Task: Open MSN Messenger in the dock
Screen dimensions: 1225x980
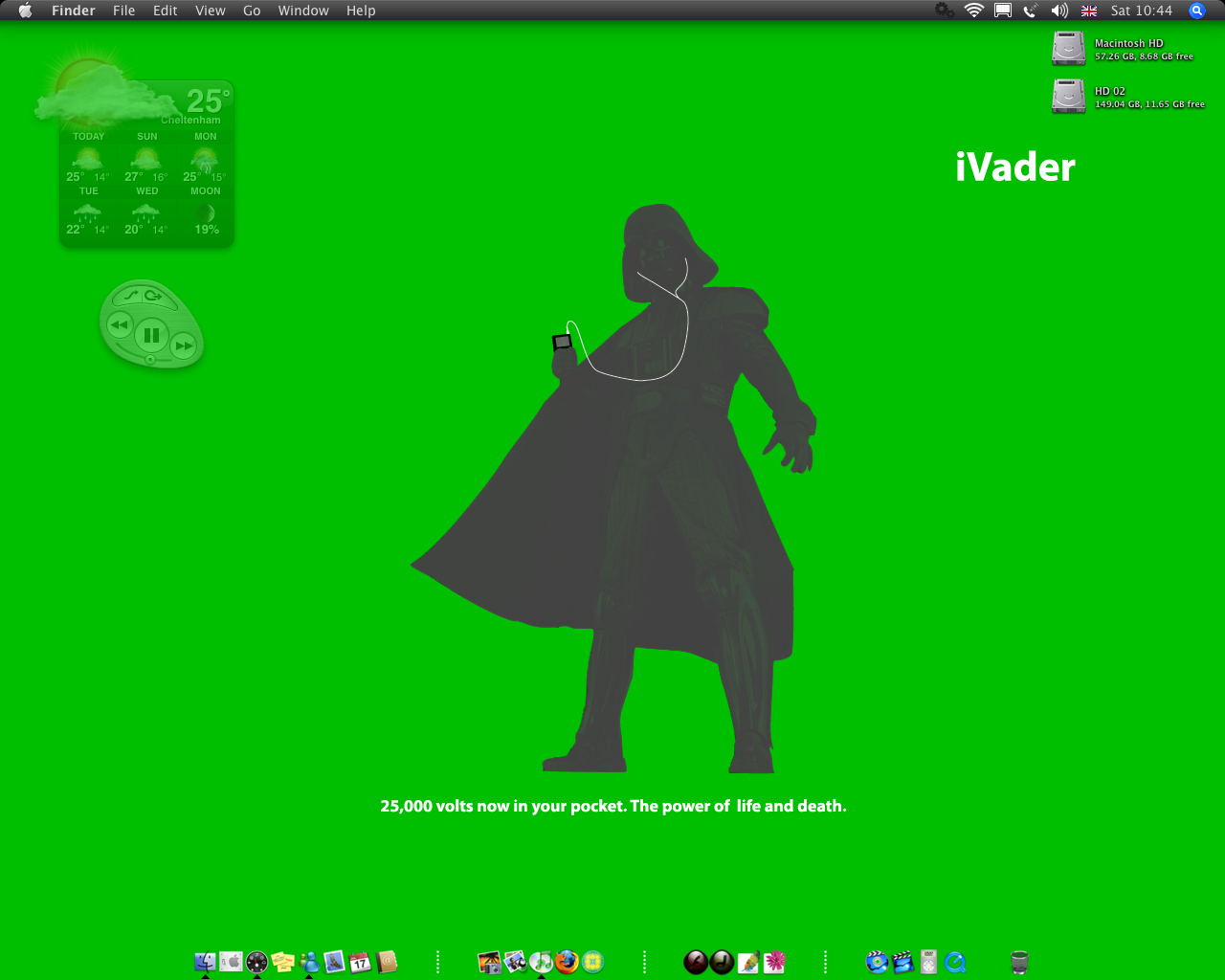Action: [x=308, y=962]
